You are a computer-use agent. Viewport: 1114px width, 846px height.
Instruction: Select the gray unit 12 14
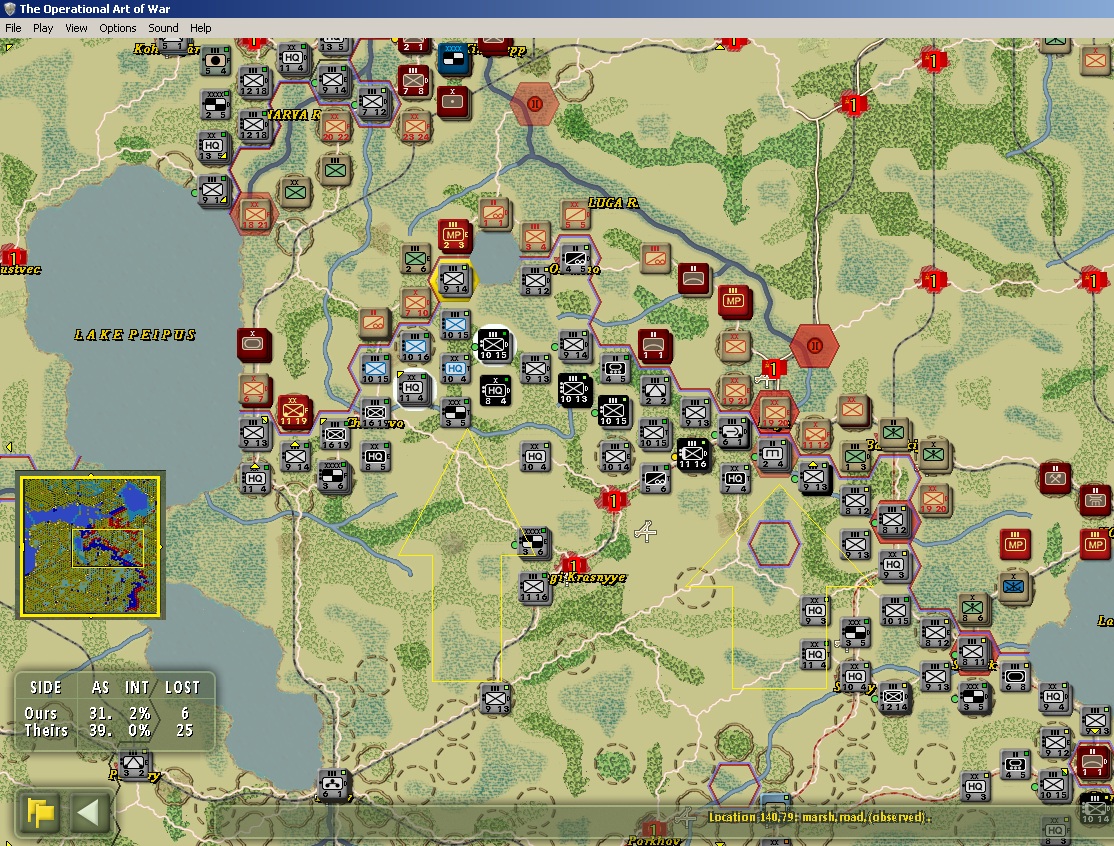click(x=894, y=698)
